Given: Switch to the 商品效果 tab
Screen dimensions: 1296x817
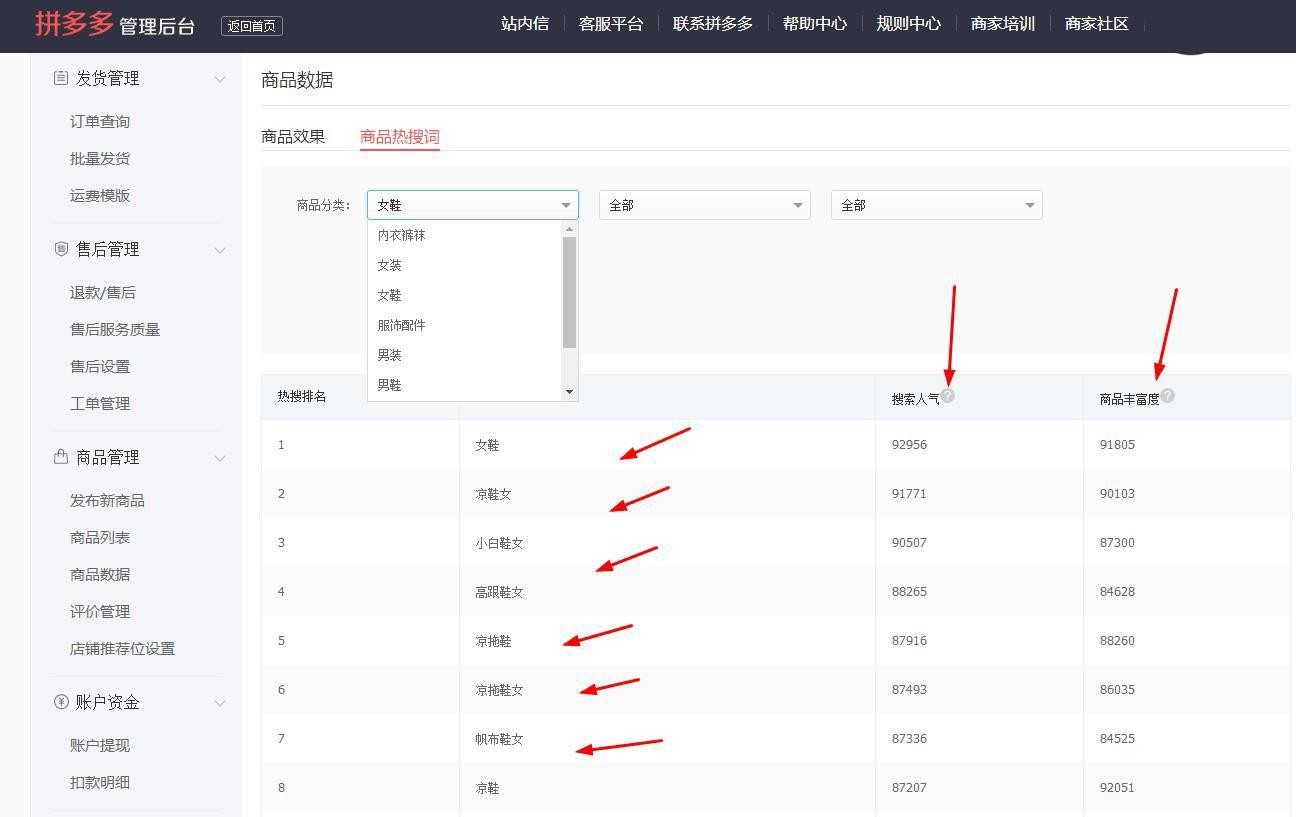Looking at the screenshot, I should point(293,137).
